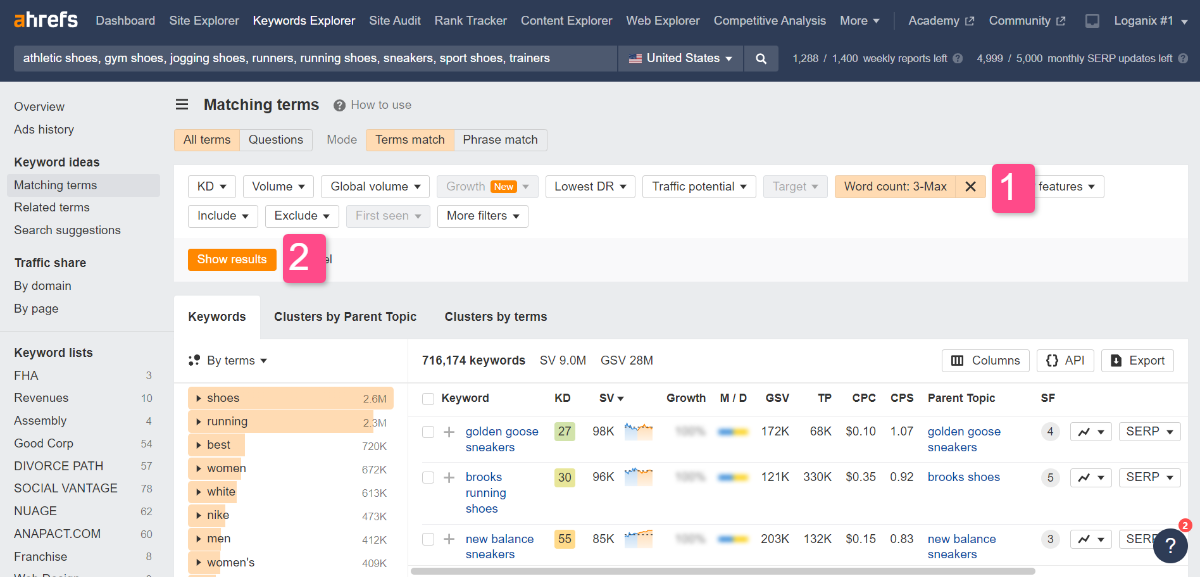This screenshot has height=577, width=1200.
Task: Add new balance sneakers with plus icon
Action: [449, 539]
